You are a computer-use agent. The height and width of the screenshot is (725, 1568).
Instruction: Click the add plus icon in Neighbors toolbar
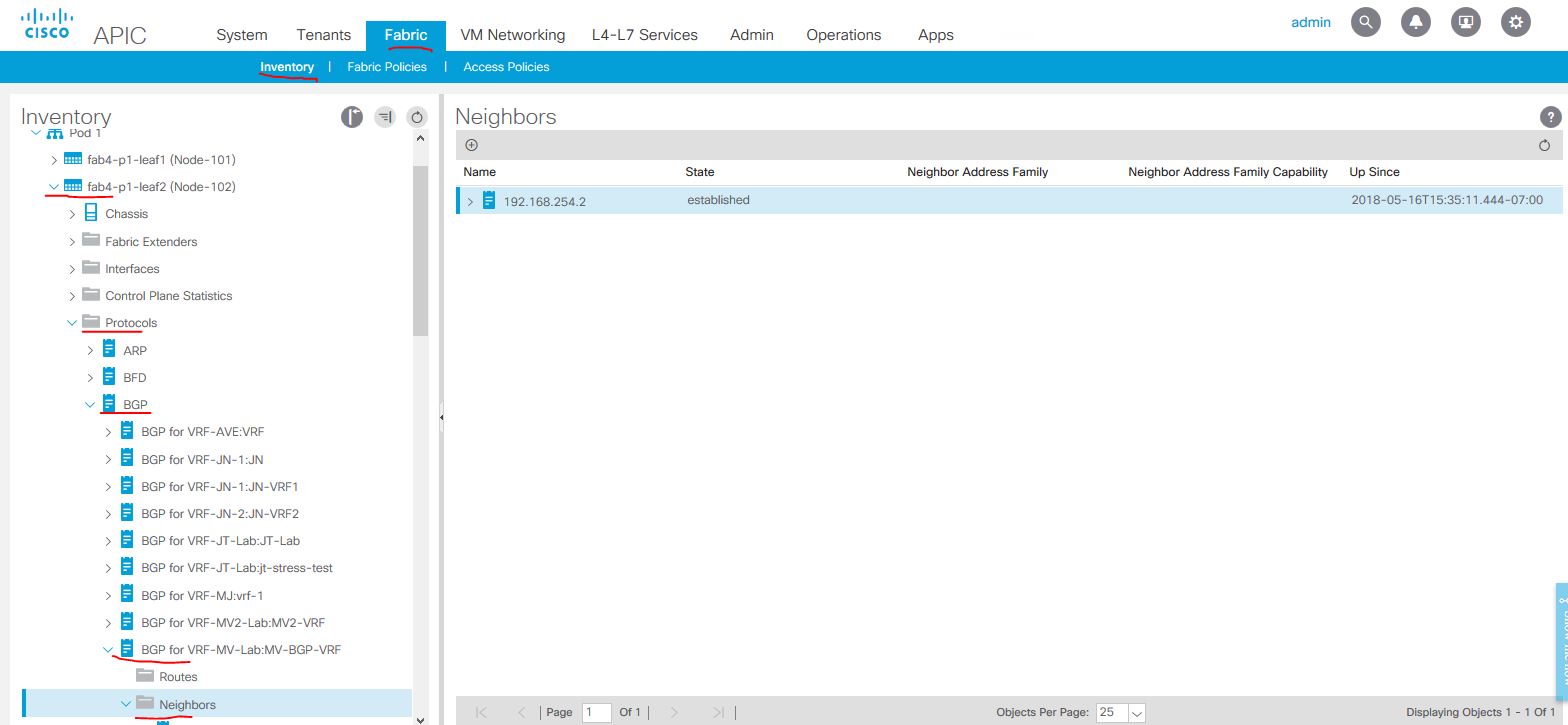tap(472, 145)
